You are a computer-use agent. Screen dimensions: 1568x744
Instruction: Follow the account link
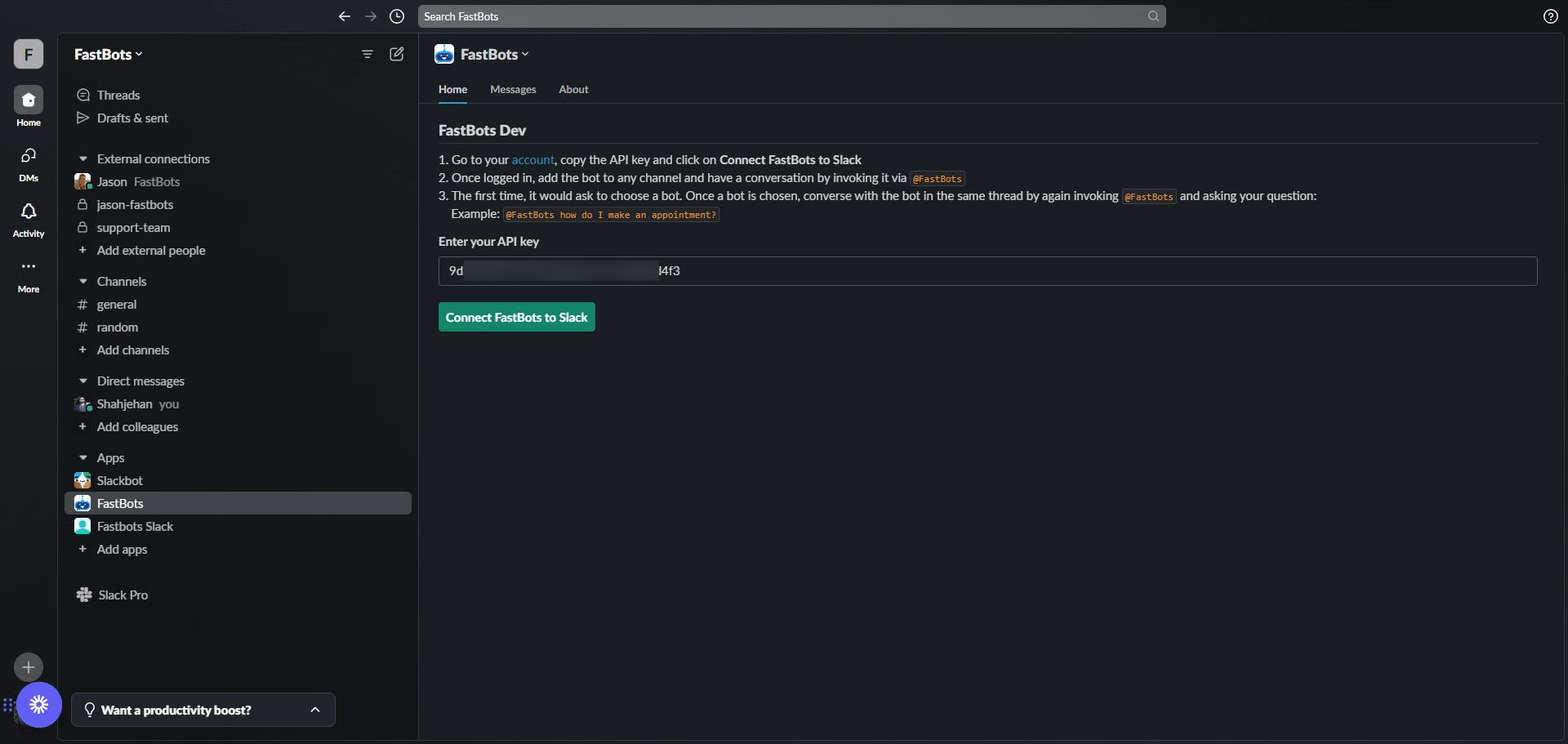pos(532,160)
